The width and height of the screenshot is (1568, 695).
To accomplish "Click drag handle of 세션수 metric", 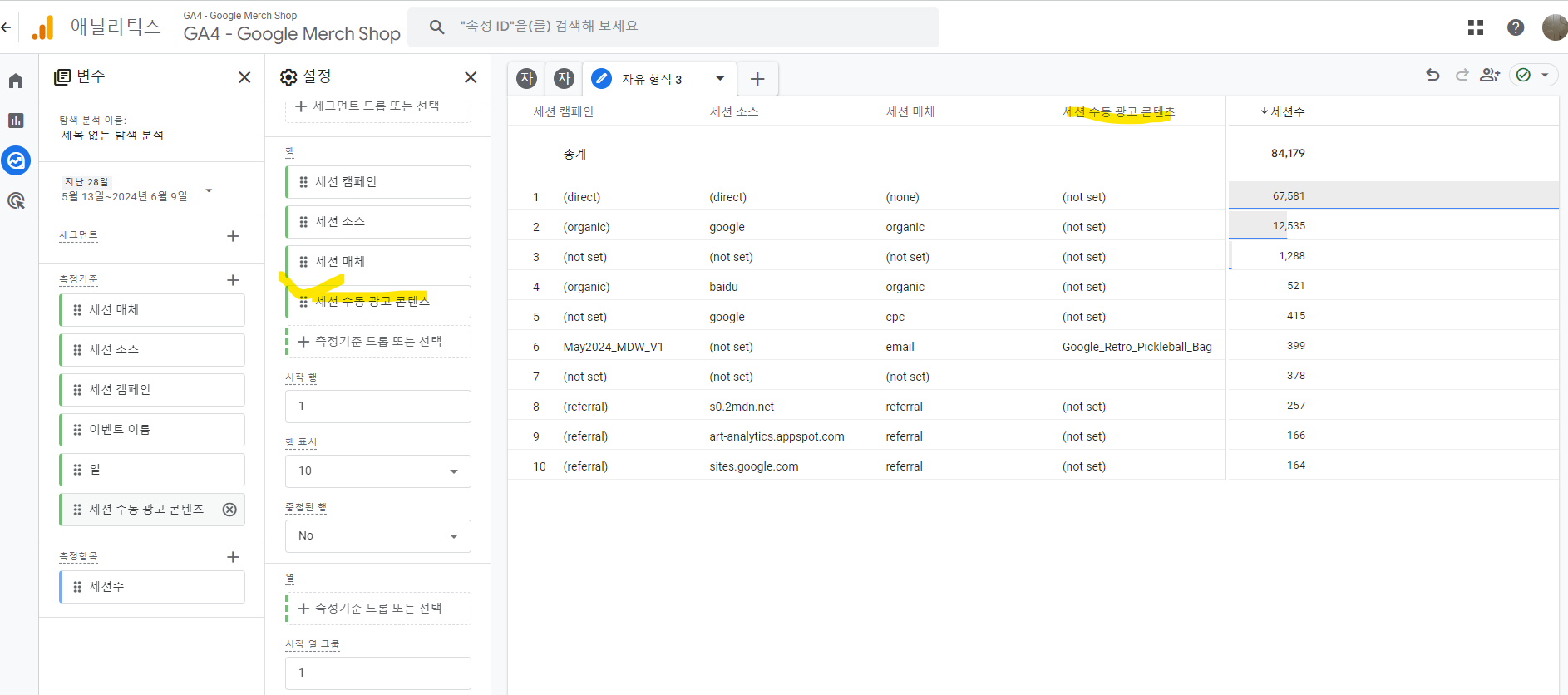I will [77, 587].
